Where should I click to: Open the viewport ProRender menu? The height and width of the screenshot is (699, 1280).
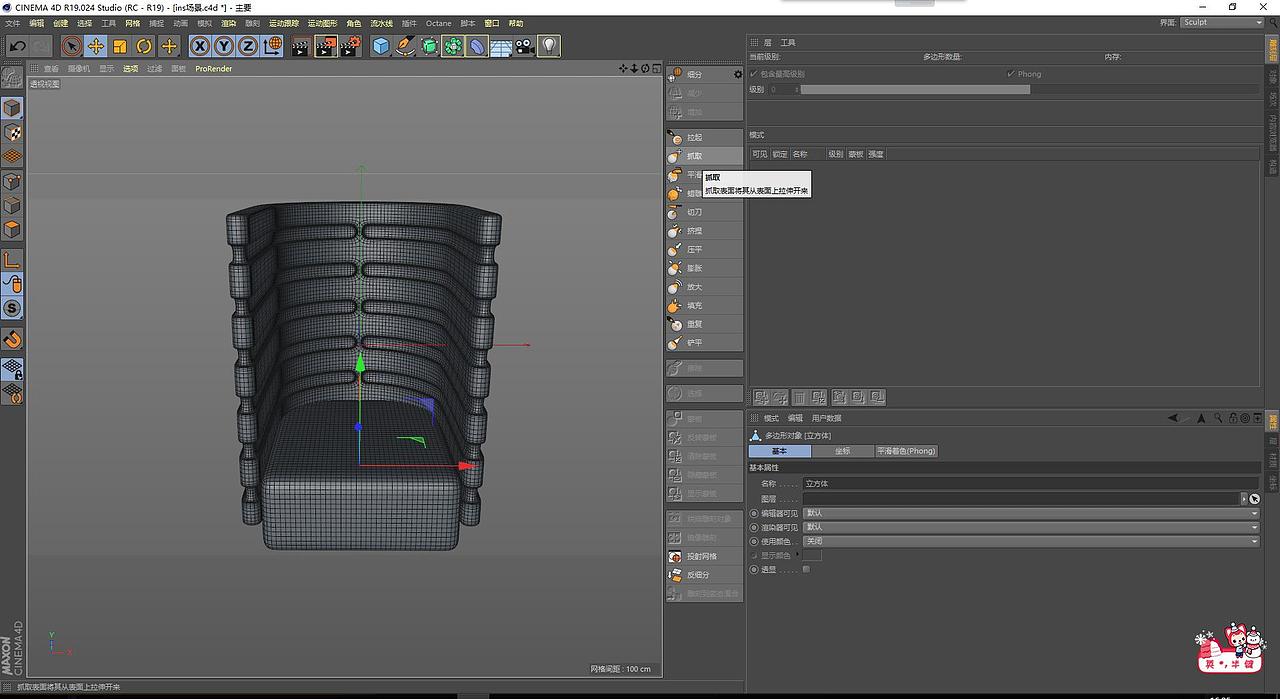(213, 69)
